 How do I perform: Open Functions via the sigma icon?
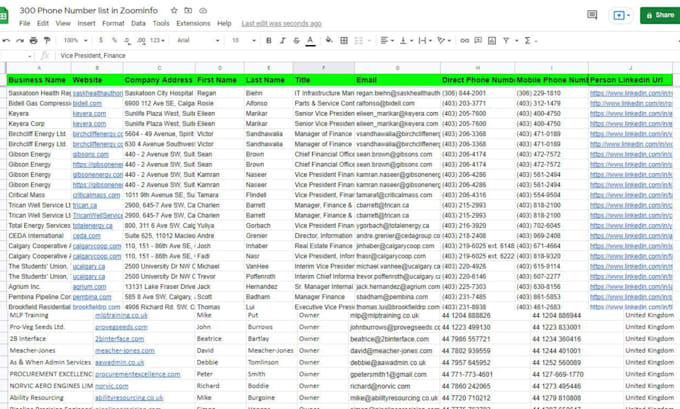click(x=527, y=40)
